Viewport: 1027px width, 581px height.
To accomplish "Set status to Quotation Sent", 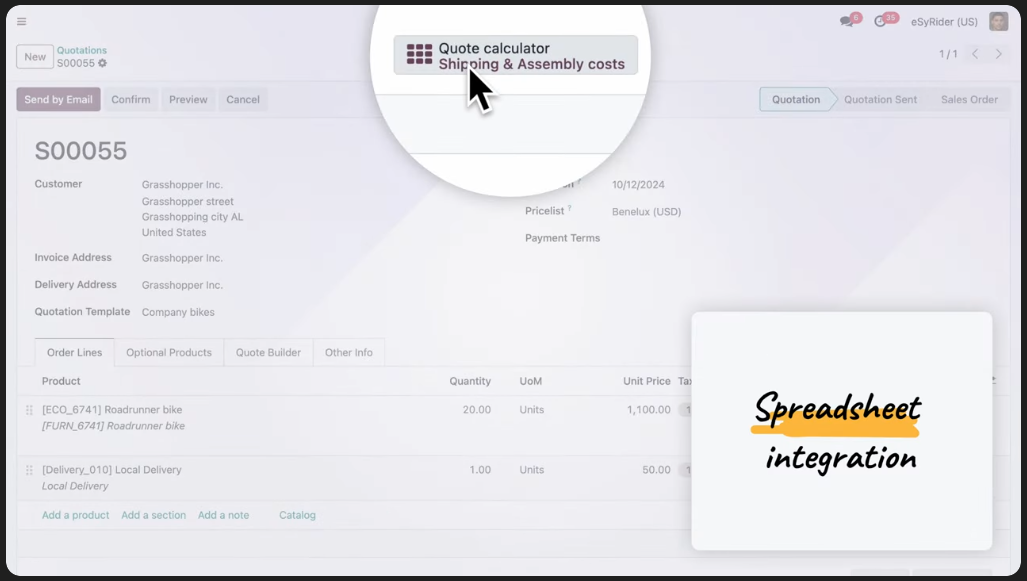I will pos(880,99).
